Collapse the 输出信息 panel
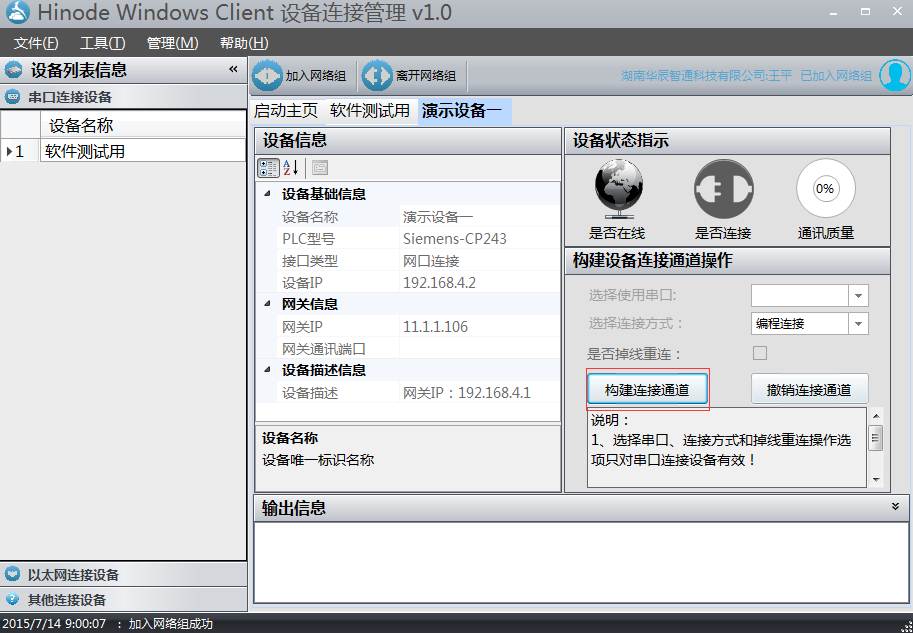 (896, 507)
